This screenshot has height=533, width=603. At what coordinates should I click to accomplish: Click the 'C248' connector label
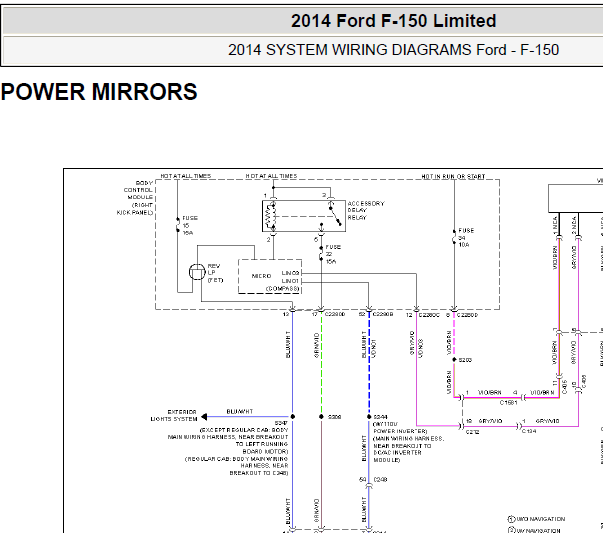click(380, 480)
